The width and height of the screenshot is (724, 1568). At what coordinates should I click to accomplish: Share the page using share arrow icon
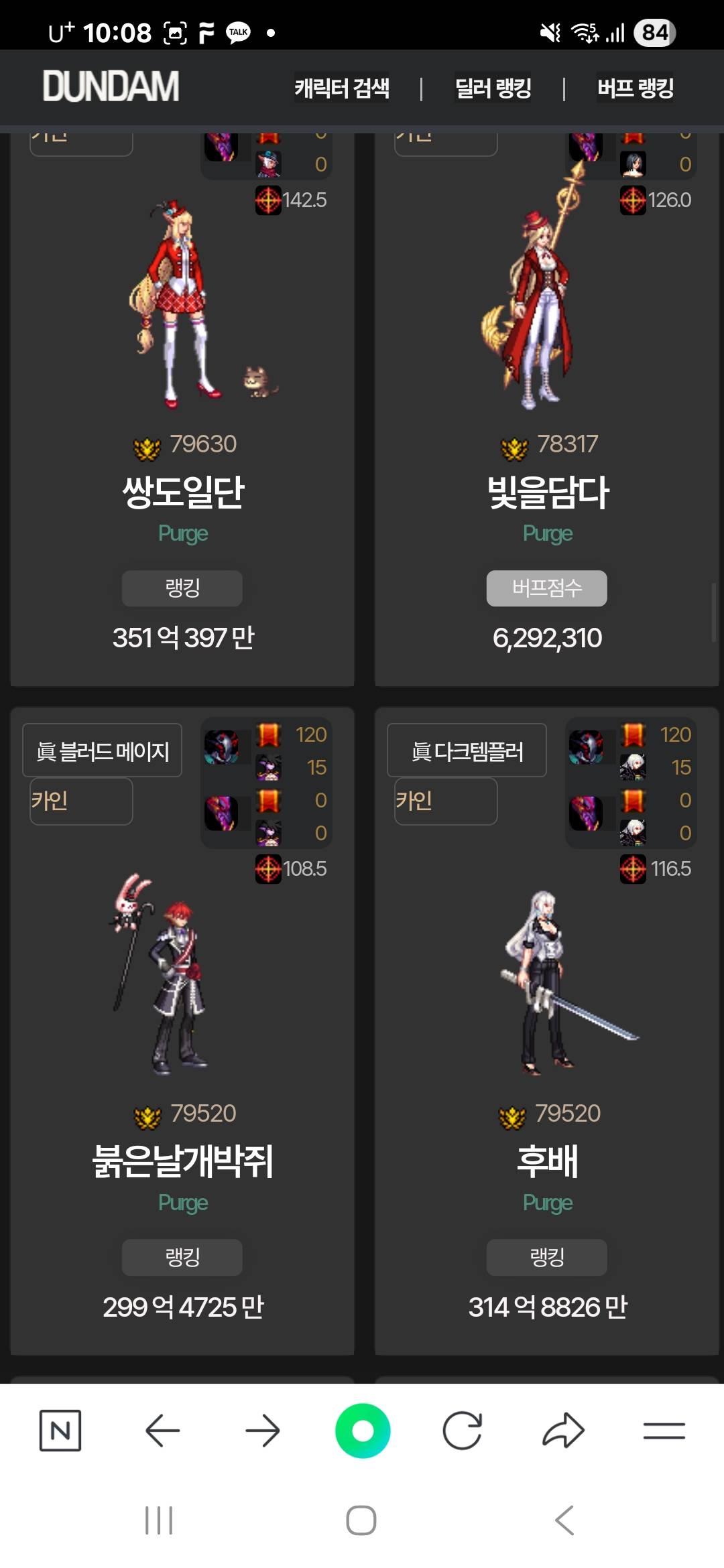[563, 1431]
